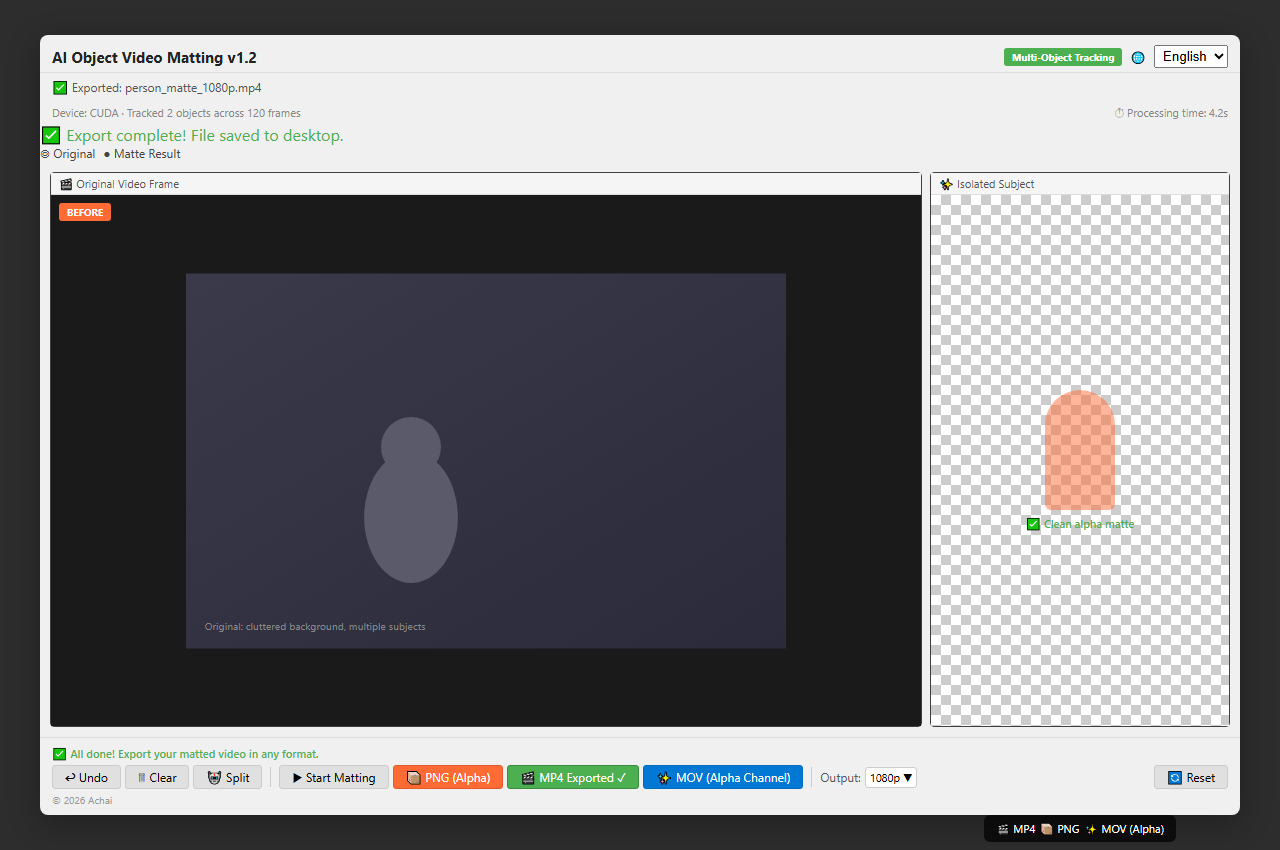Export as MOV (Alpha Channel)

point(723,778)
